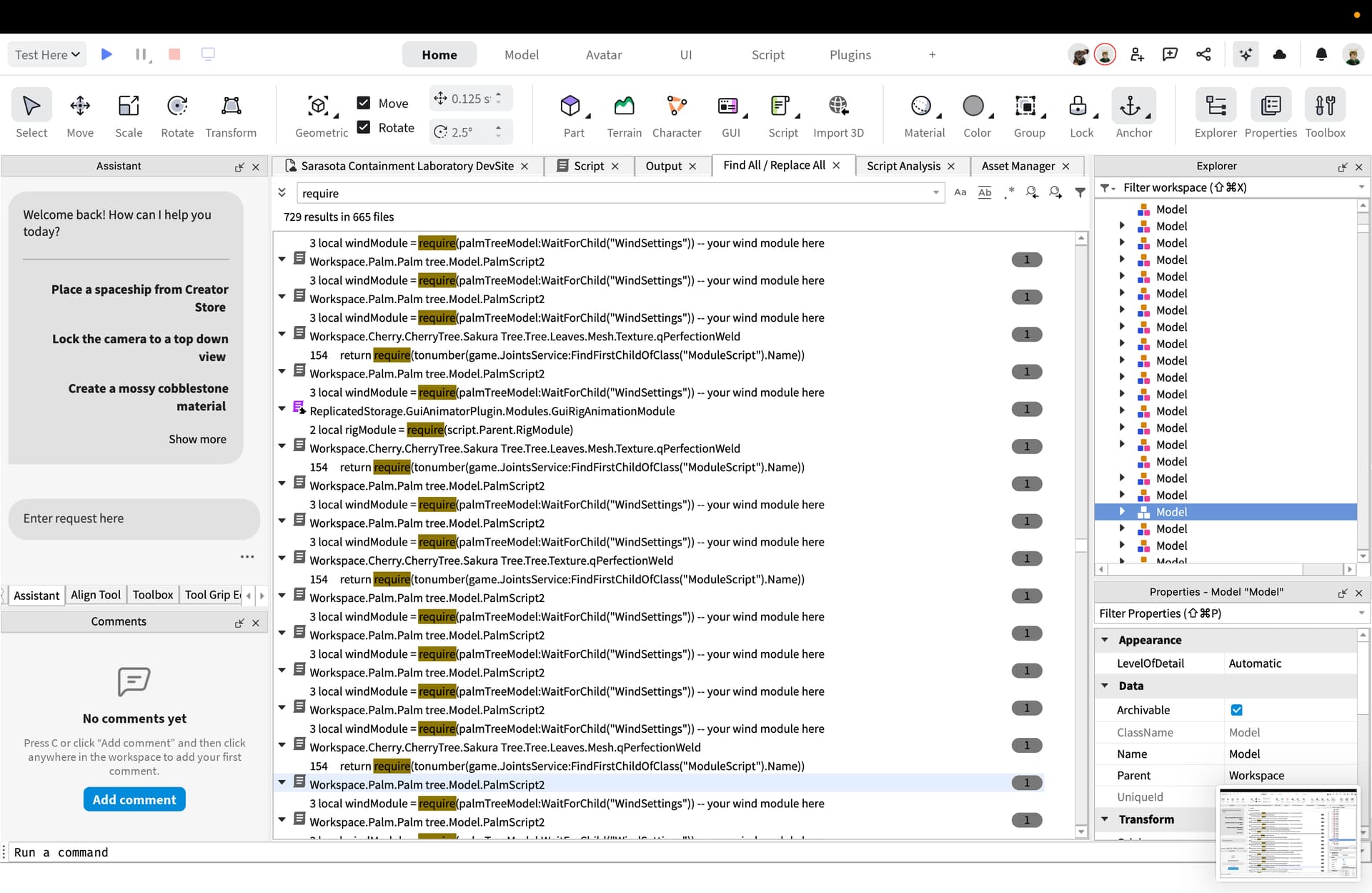The height and width of the screenshot is (893, 1372).
Task: Collapse the Appearance properties section
Action: [x=1106, y=640]
